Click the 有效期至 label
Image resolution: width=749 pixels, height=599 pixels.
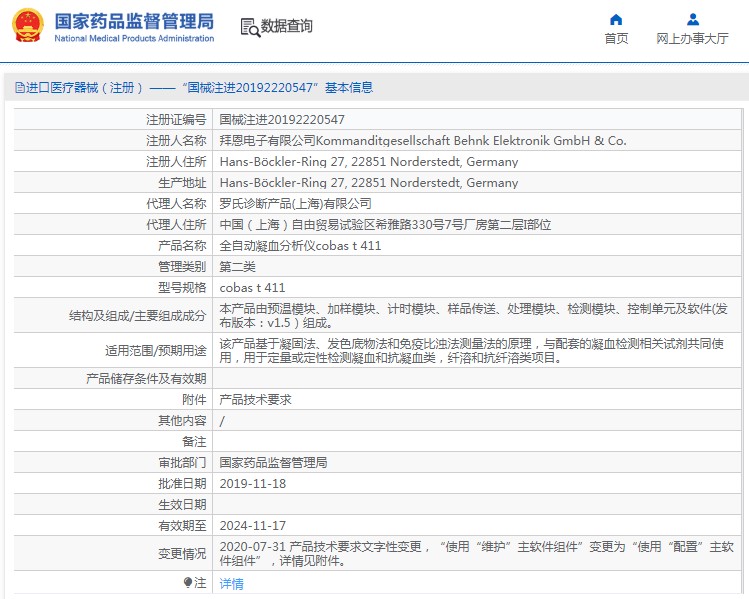[182, 525]
